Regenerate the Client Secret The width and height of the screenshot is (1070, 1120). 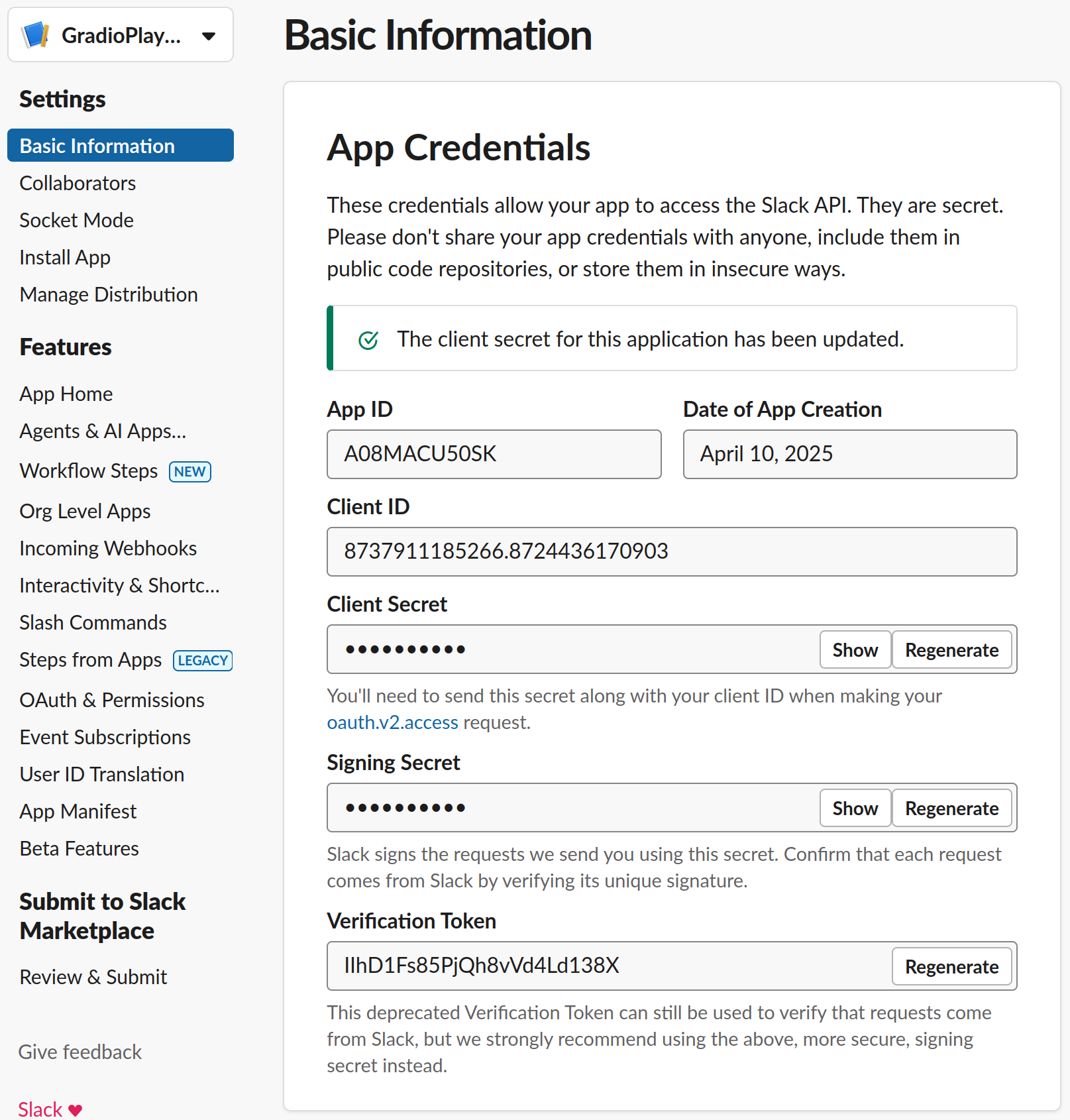pyautogui.click(x=951, y=649)
